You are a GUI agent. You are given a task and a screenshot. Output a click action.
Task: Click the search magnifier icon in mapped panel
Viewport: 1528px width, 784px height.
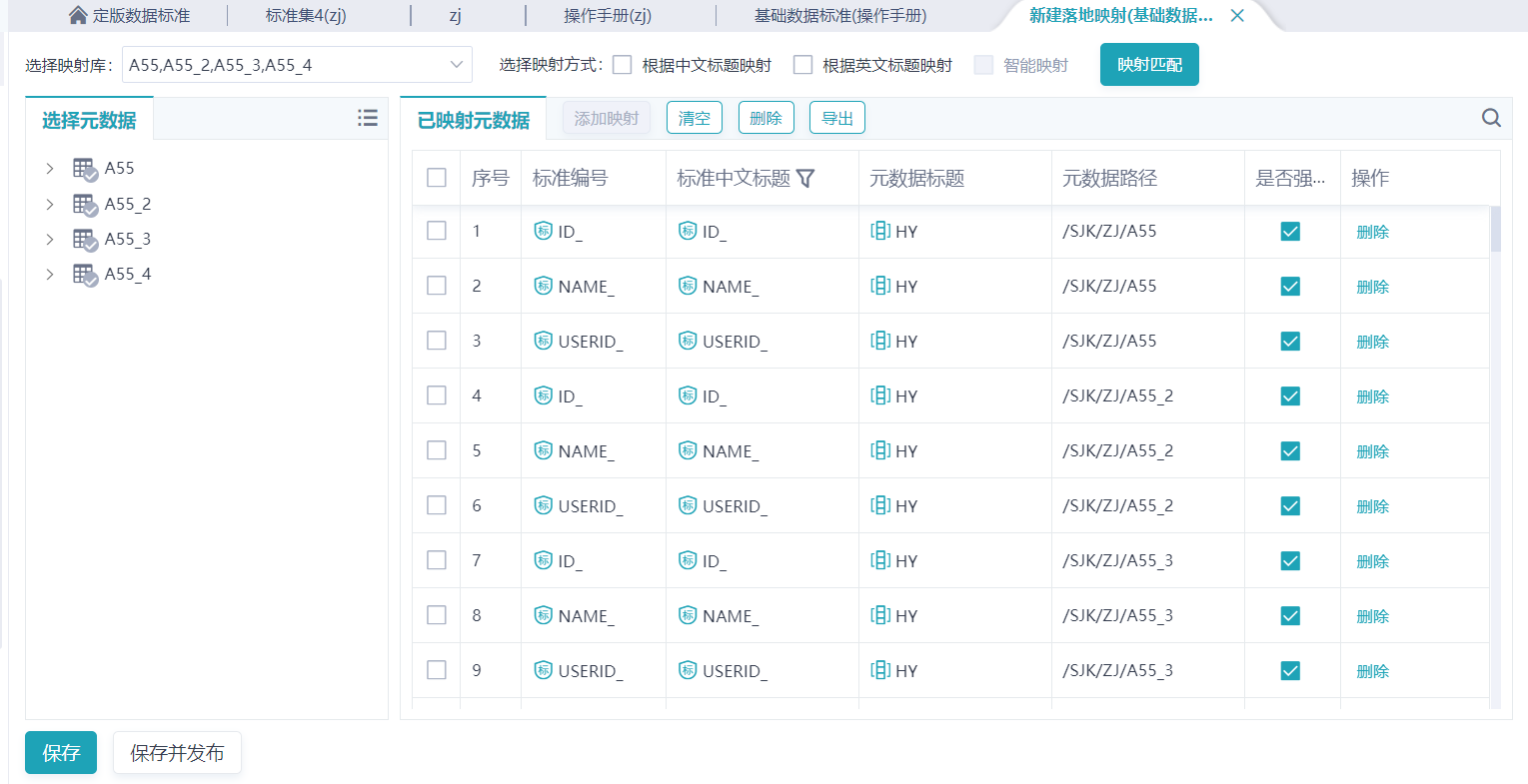coord(1491,118)
